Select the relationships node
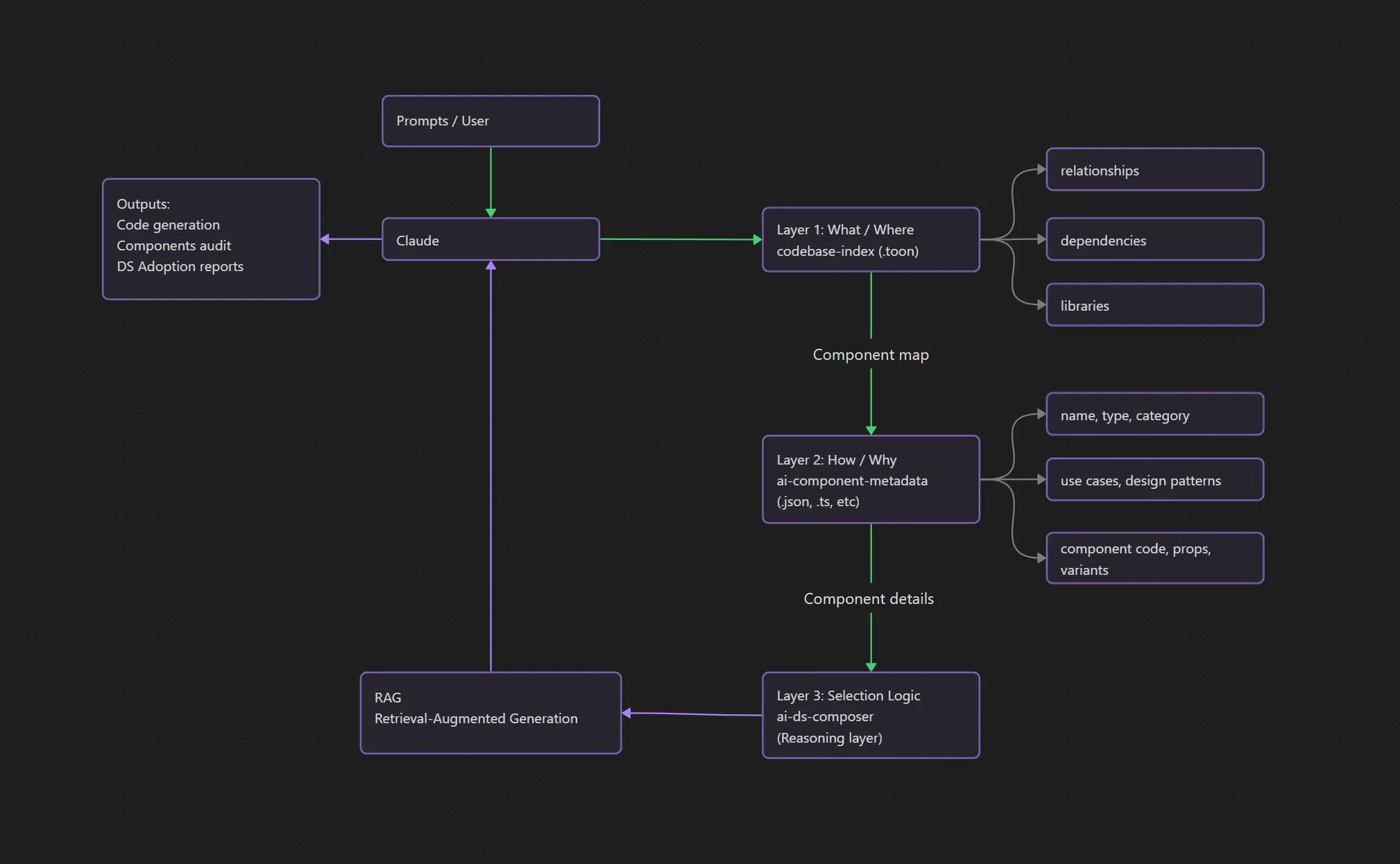This screenshot has height=864, width=1400. click(x=1154, y=170)
